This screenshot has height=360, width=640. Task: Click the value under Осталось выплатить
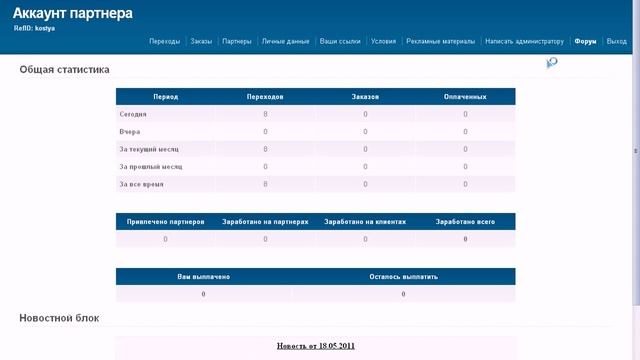[403, 294]
